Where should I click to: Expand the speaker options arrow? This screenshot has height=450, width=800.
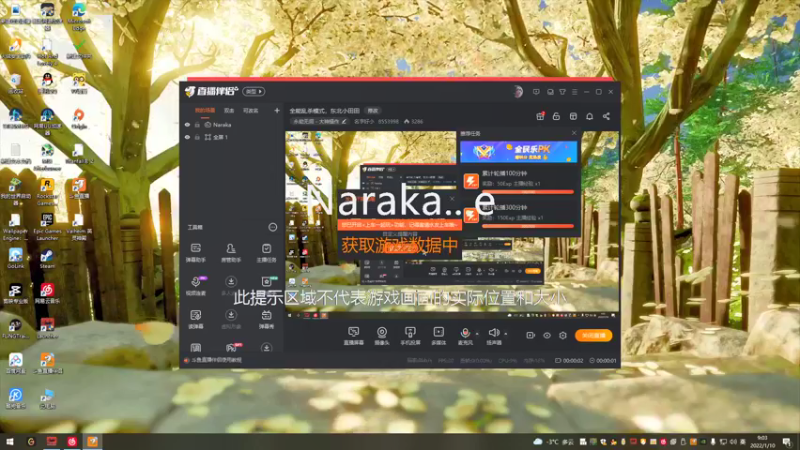point(506,334)
